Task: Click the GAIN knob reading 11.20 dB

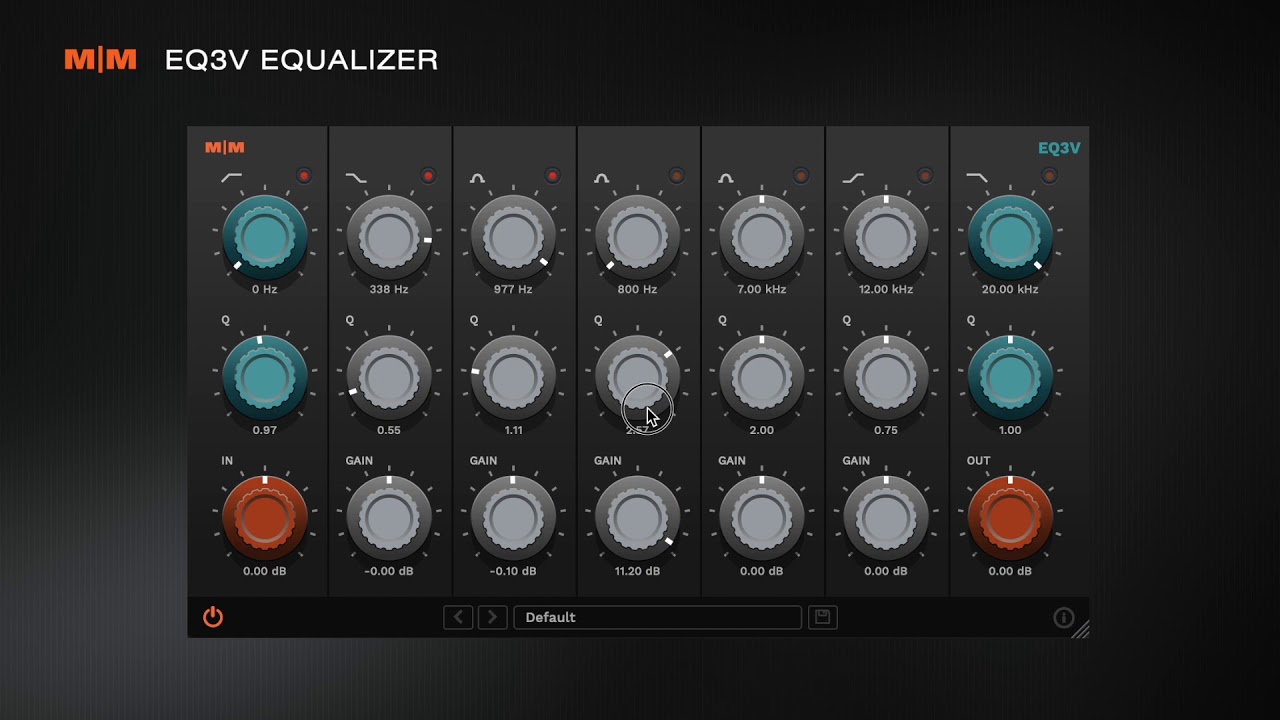Action: pos(637,519)
